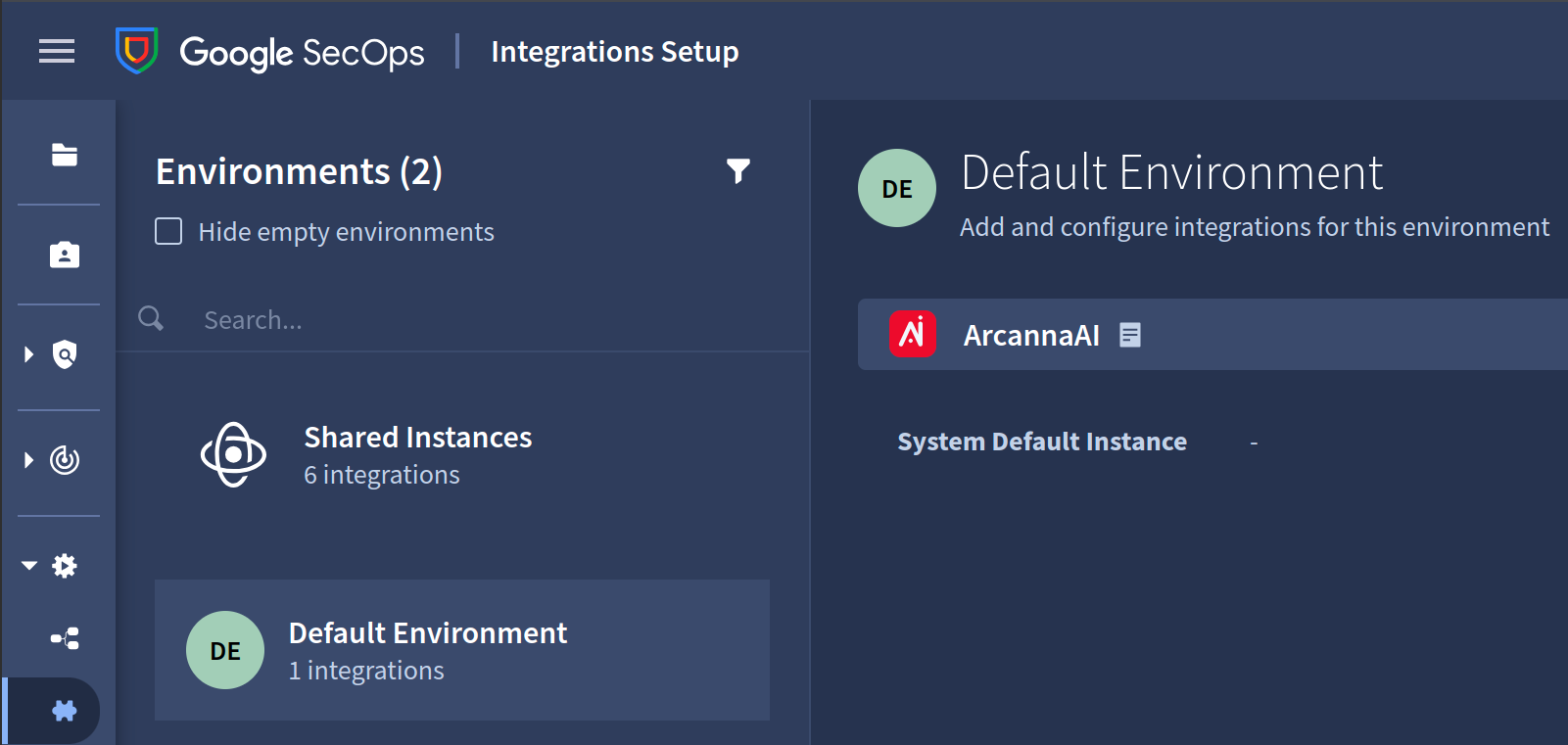Open the badge briefcase icon in sidebar
The height and width of the screenshot is (745, 1568).
65,255
